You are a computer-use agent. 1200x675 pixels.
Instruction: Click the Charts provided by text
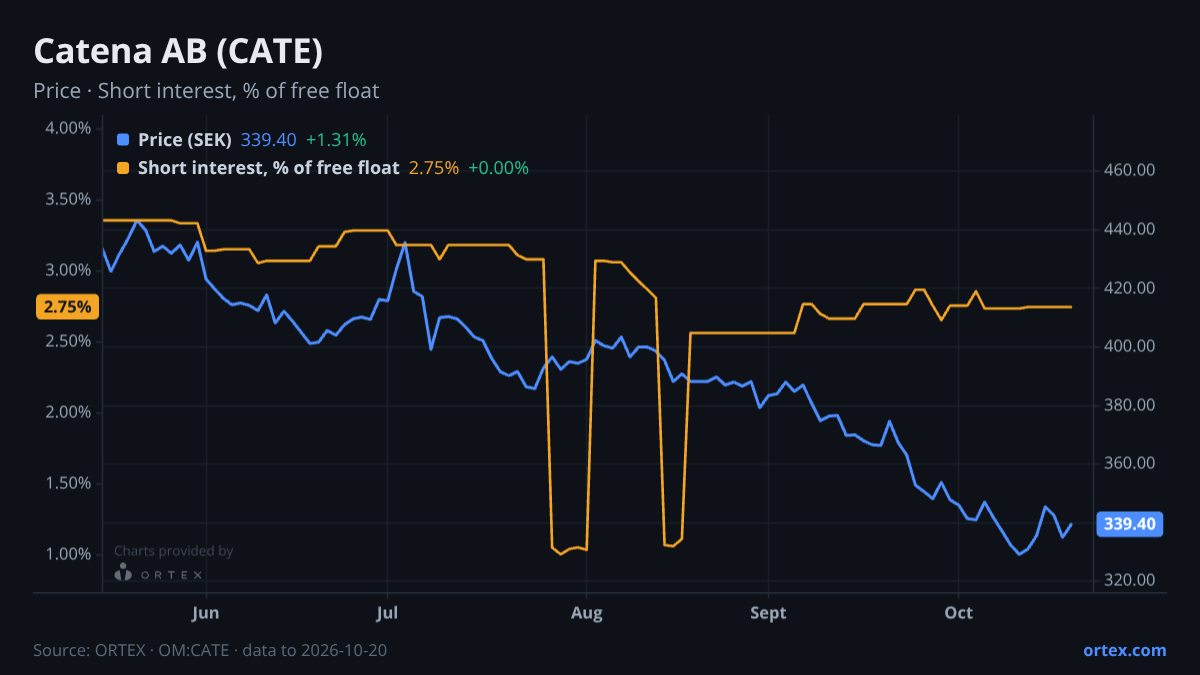click(x=174, y=551)
